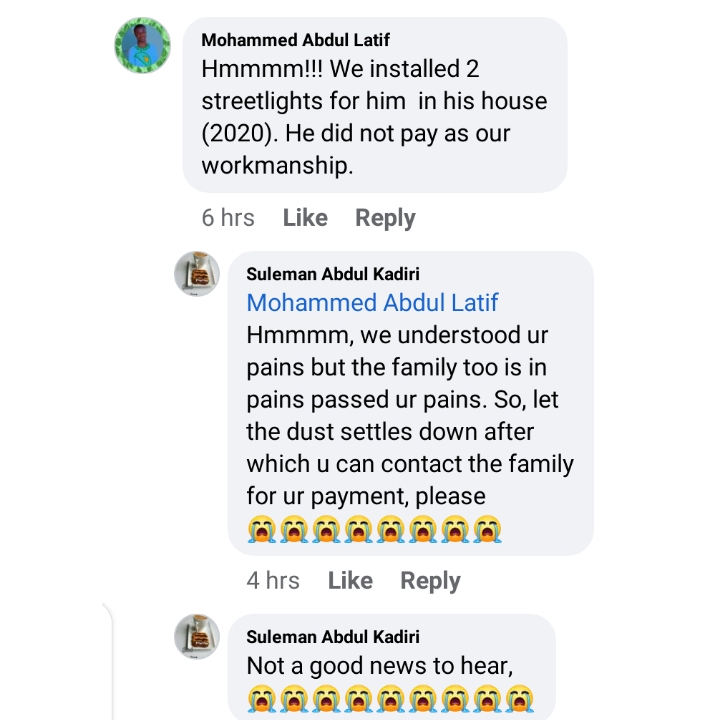Follow the blue Mohammed Abdul Latif mention

pyautogui.click(x=372, y=302)
